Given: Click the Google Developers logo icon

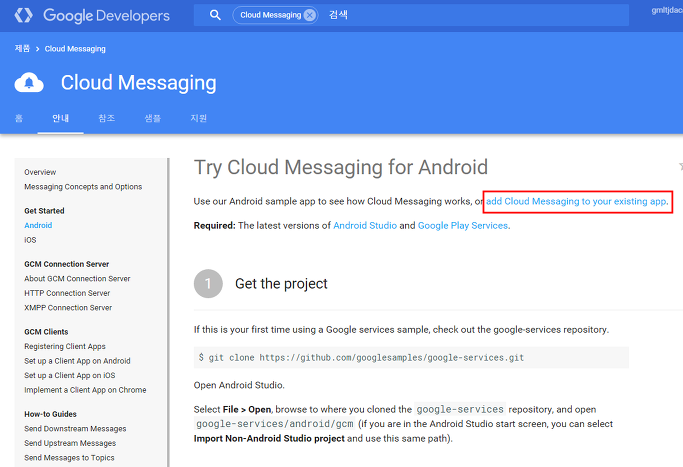Looking at the screenshot, I should (x=24, y=15).
